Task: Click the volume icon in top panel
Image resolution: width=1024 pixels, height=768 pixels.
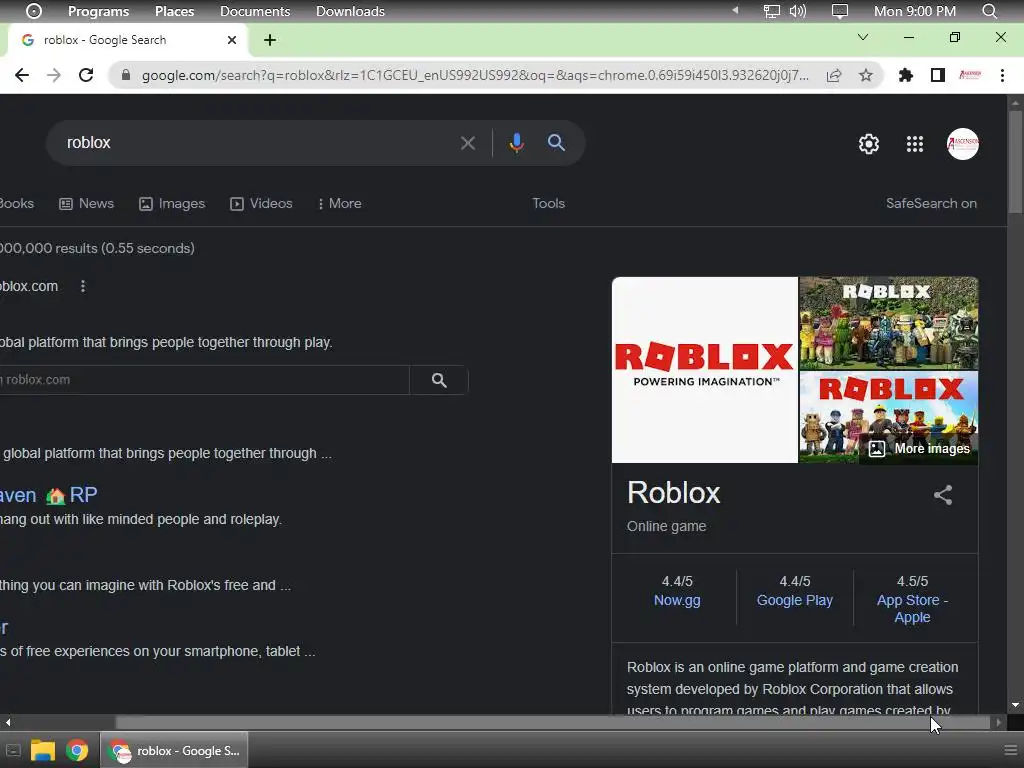Action: click(x=797, y=11)
